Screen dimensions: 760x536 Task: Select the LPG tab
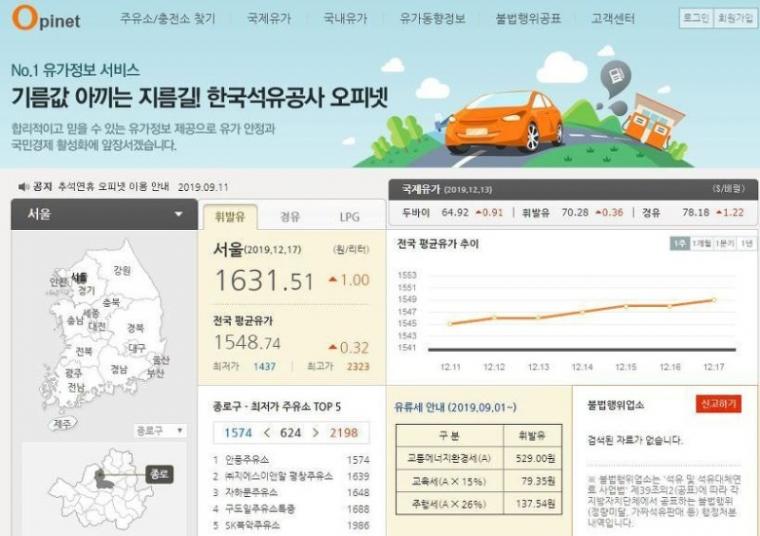click(349, 217)
